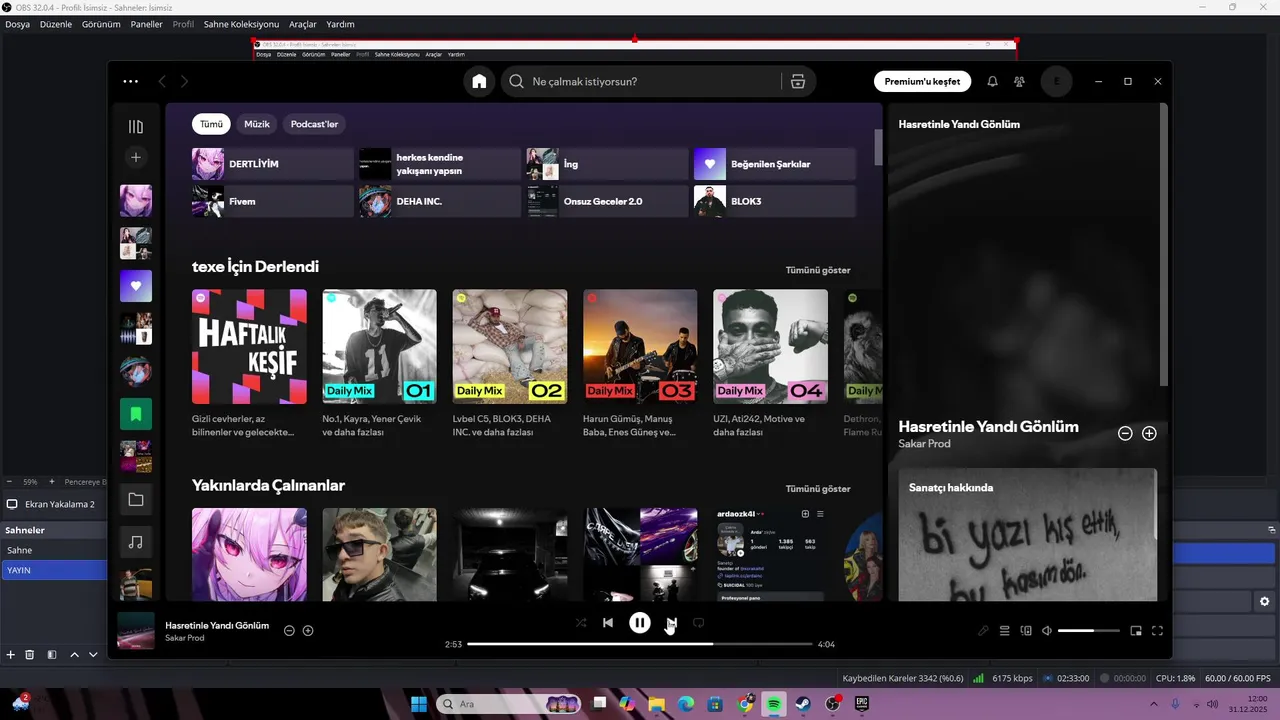The width and height of the screenshot is (1280, 720).
Task: Expand Your Library sidebar icon
Action: pos(136,127)
